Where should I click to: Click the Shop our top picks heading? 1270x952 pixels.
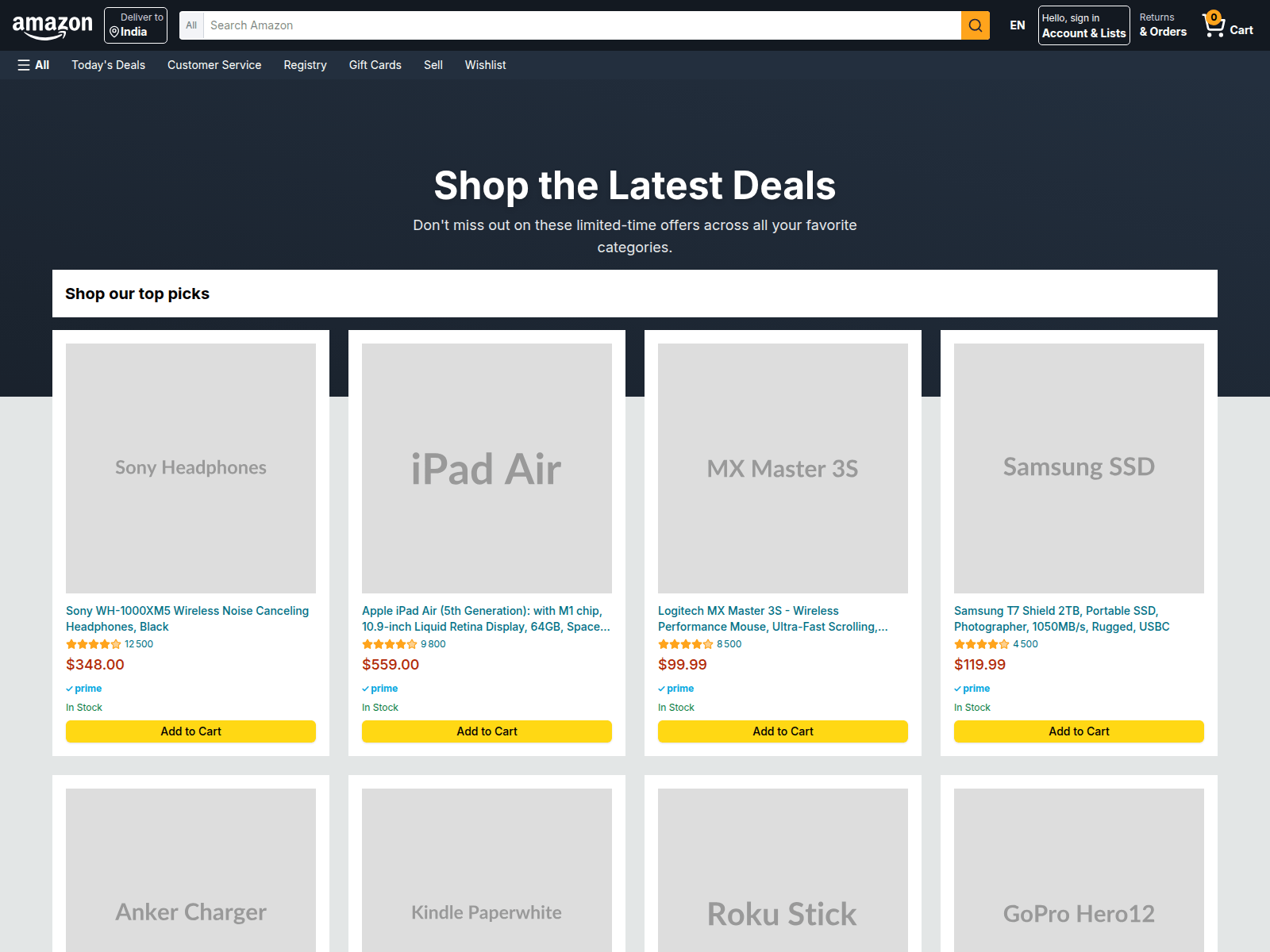(x=137, y=294)
